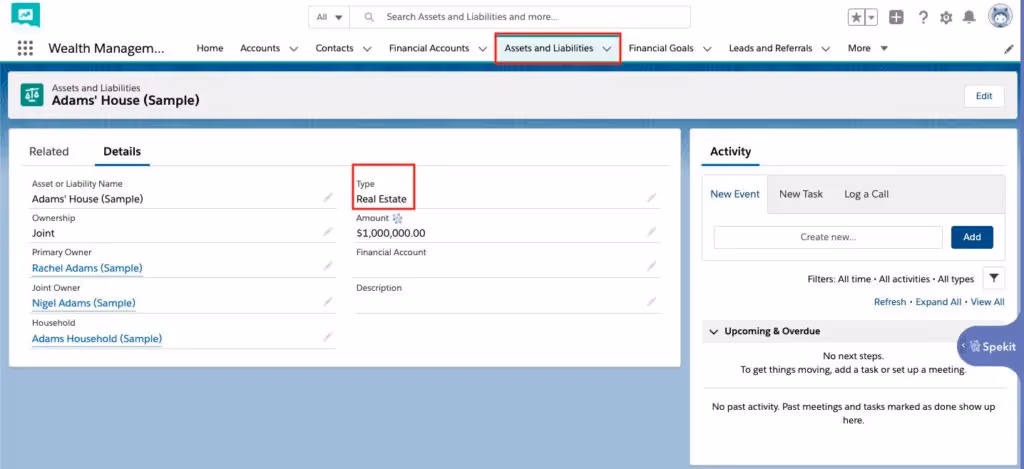The image size is (1024, 469).
Task: Expand the Financial Accounts nav chevron
Action: (483, 49)
